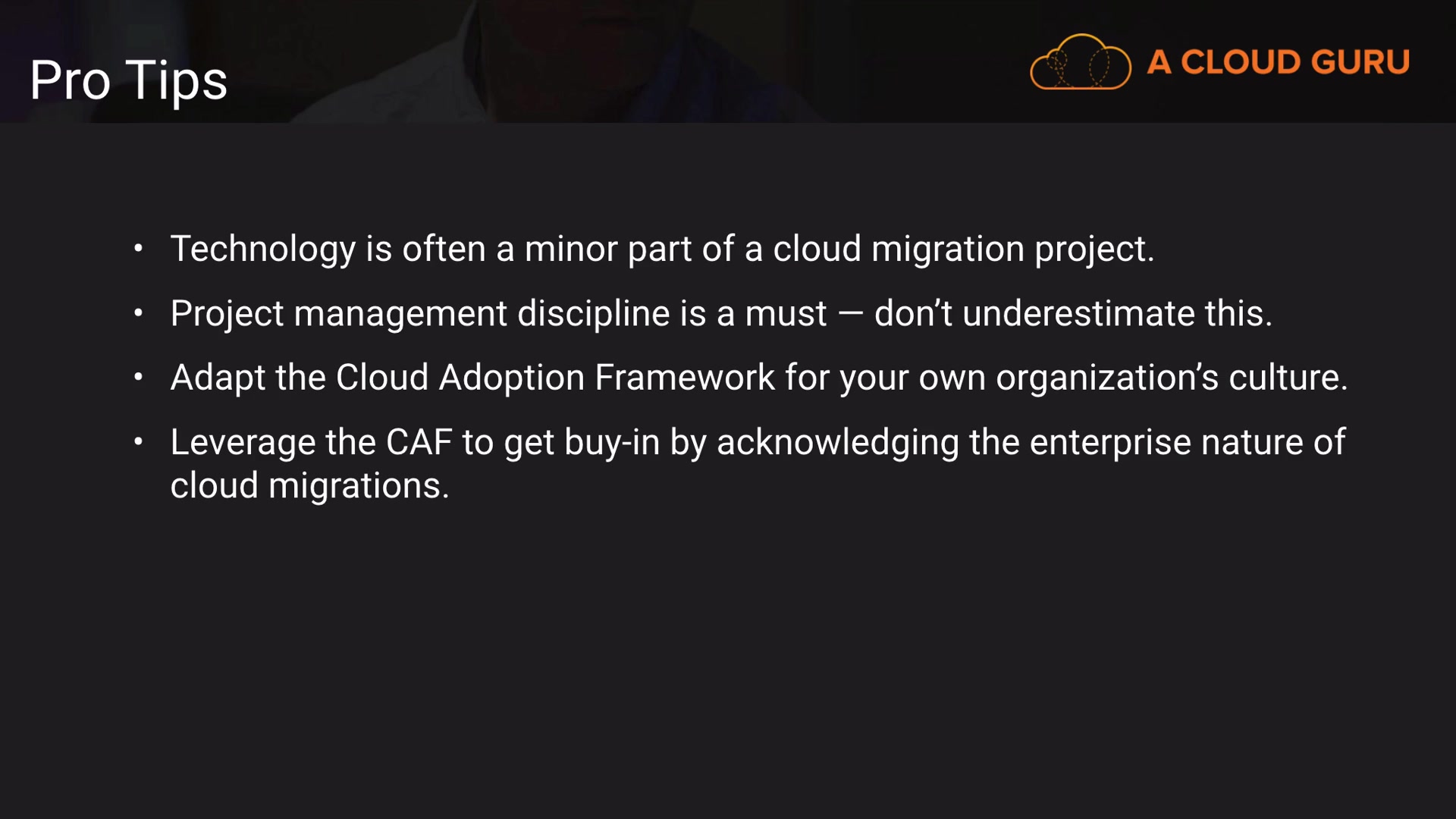Click the "Pro Tips" slide title
The image size is (1456, 819).
tap(128, 80)
